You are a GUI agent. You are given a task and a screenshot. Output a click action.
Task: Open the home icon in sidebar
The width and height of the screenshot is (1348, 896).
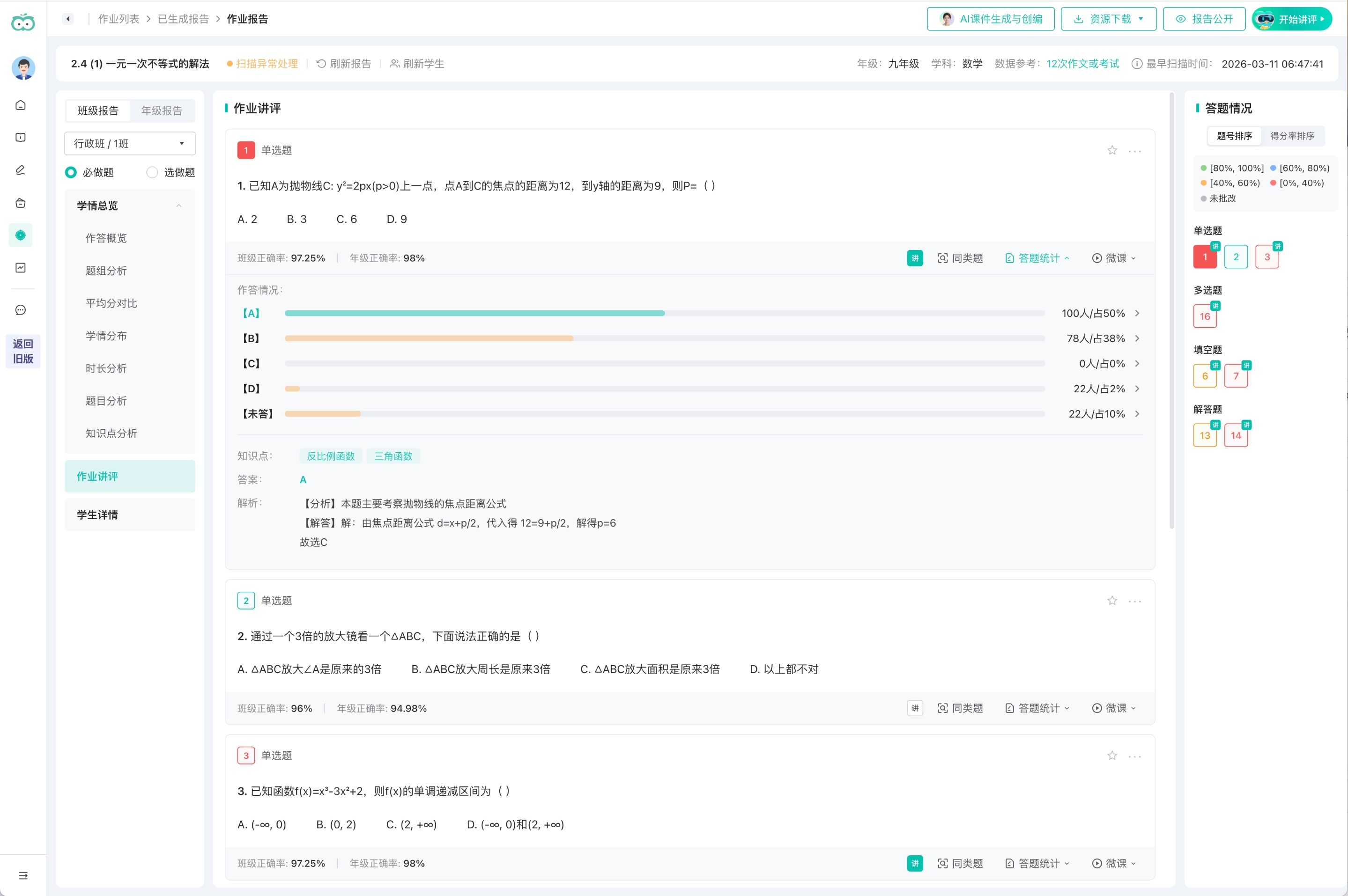tap(21, 105)
